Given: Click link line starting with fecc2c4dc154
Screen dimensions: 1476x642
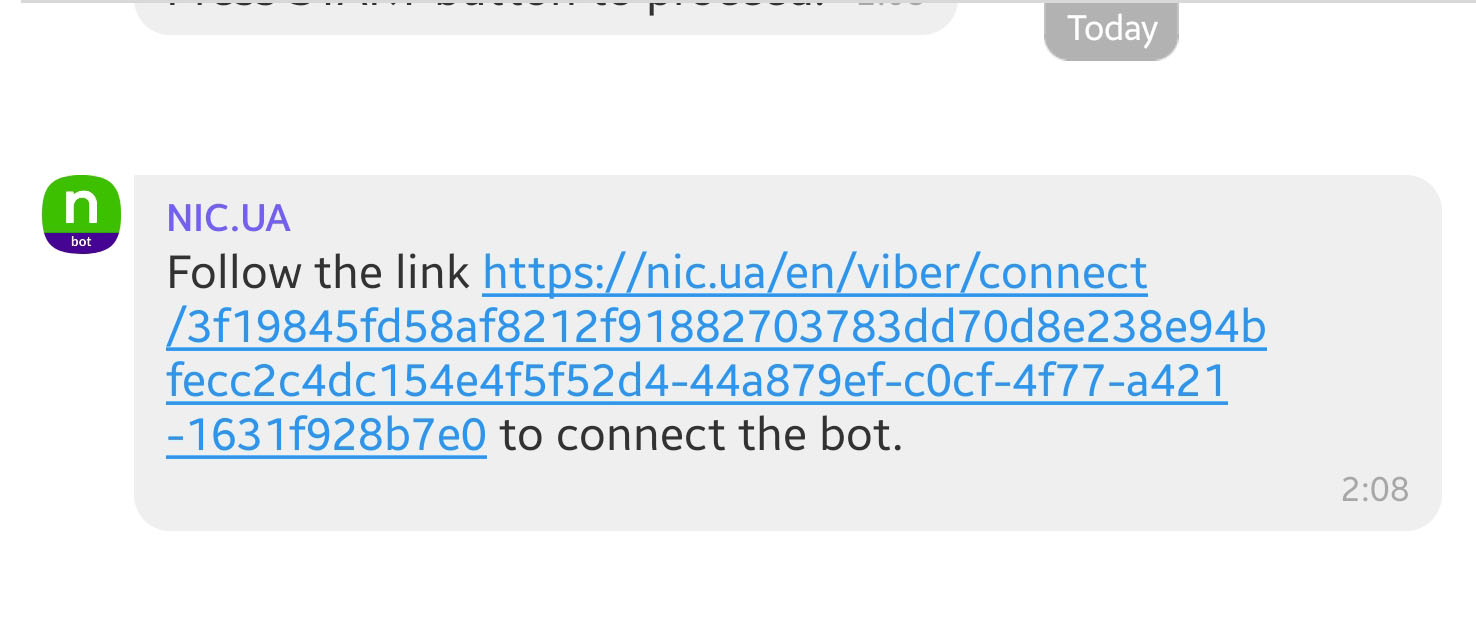Looking at the screenshot, I should click(696, 382).
